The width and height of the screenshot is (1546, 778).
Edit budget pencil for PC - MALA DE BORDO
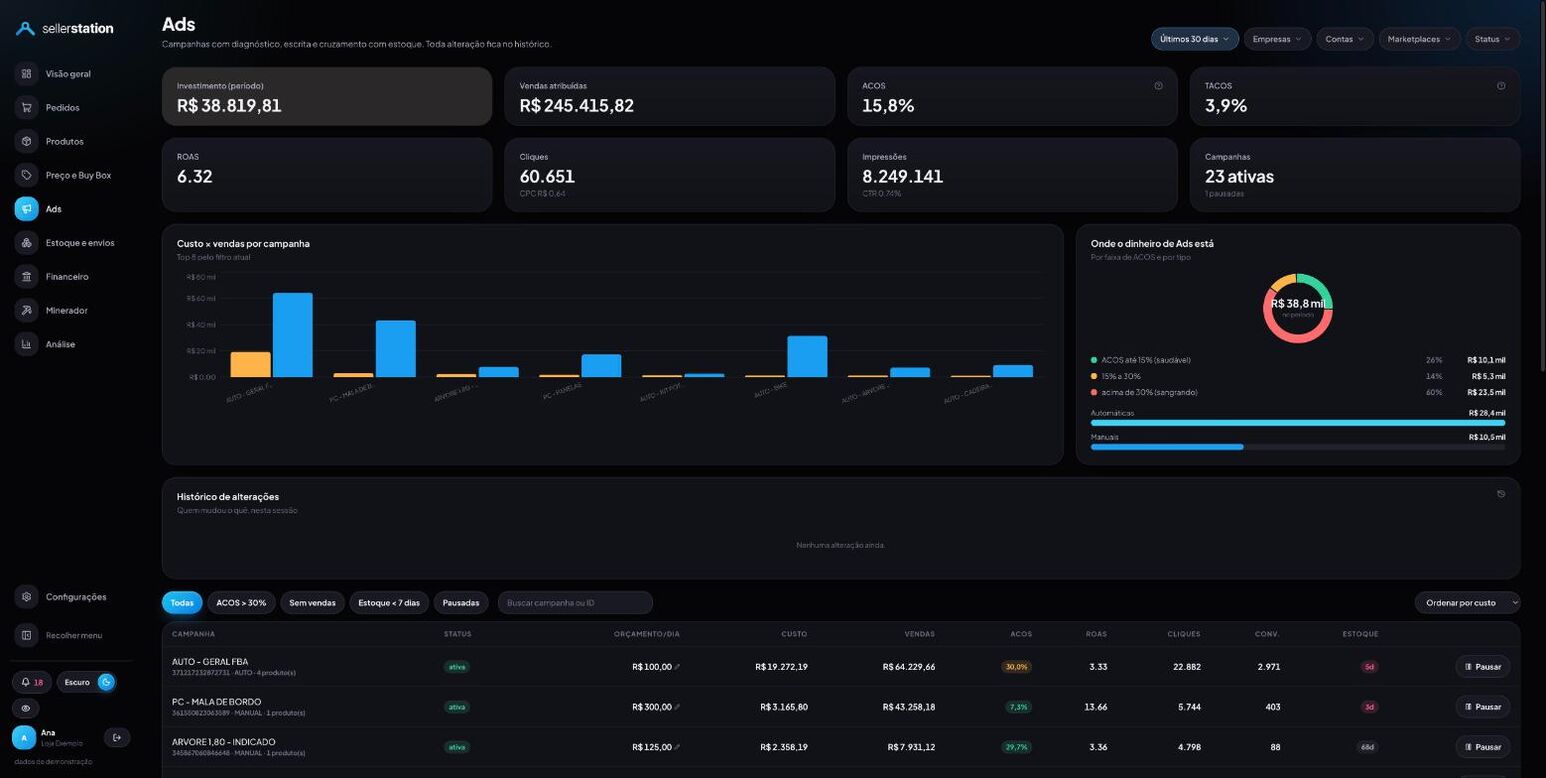677,707
